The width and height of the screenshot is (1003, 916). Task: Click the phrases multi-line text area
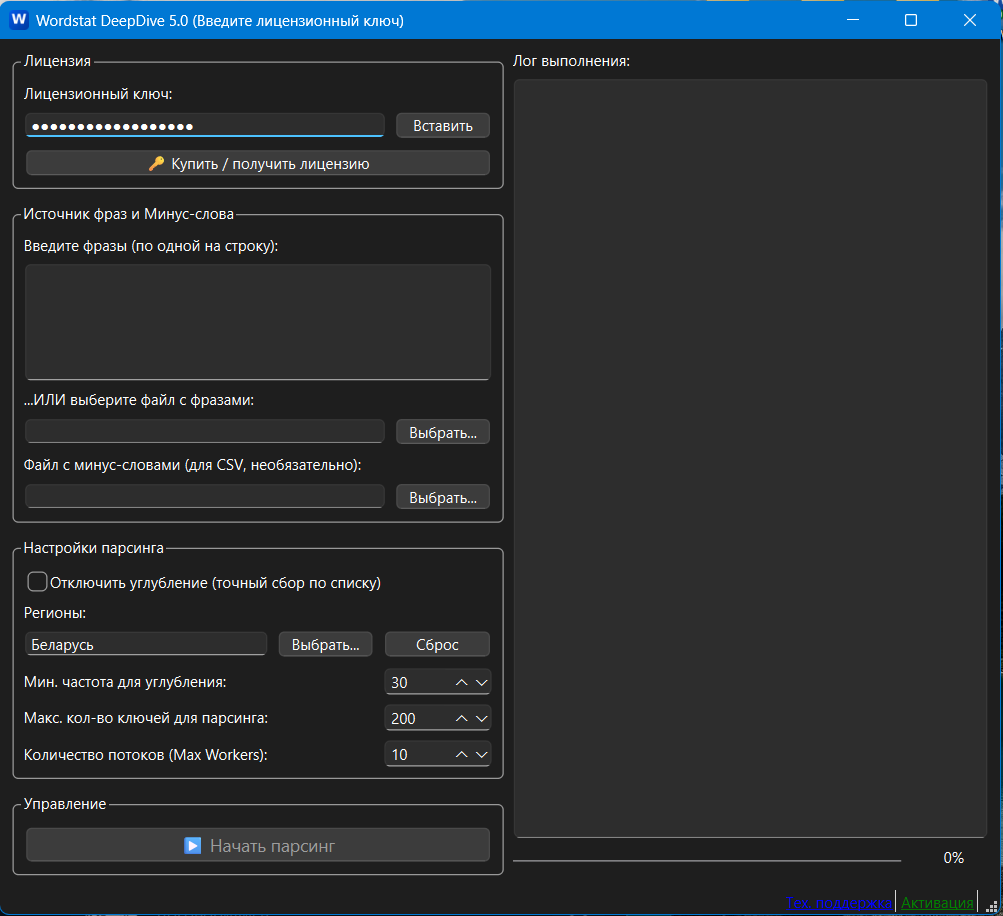[x=258, y=322]
